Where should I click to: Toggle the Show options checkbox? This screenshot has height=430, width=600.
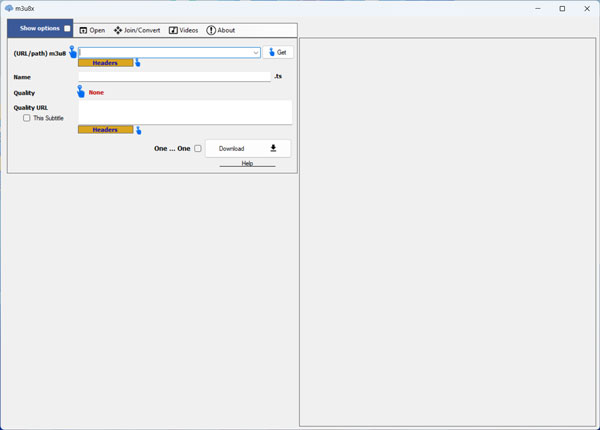67,28
